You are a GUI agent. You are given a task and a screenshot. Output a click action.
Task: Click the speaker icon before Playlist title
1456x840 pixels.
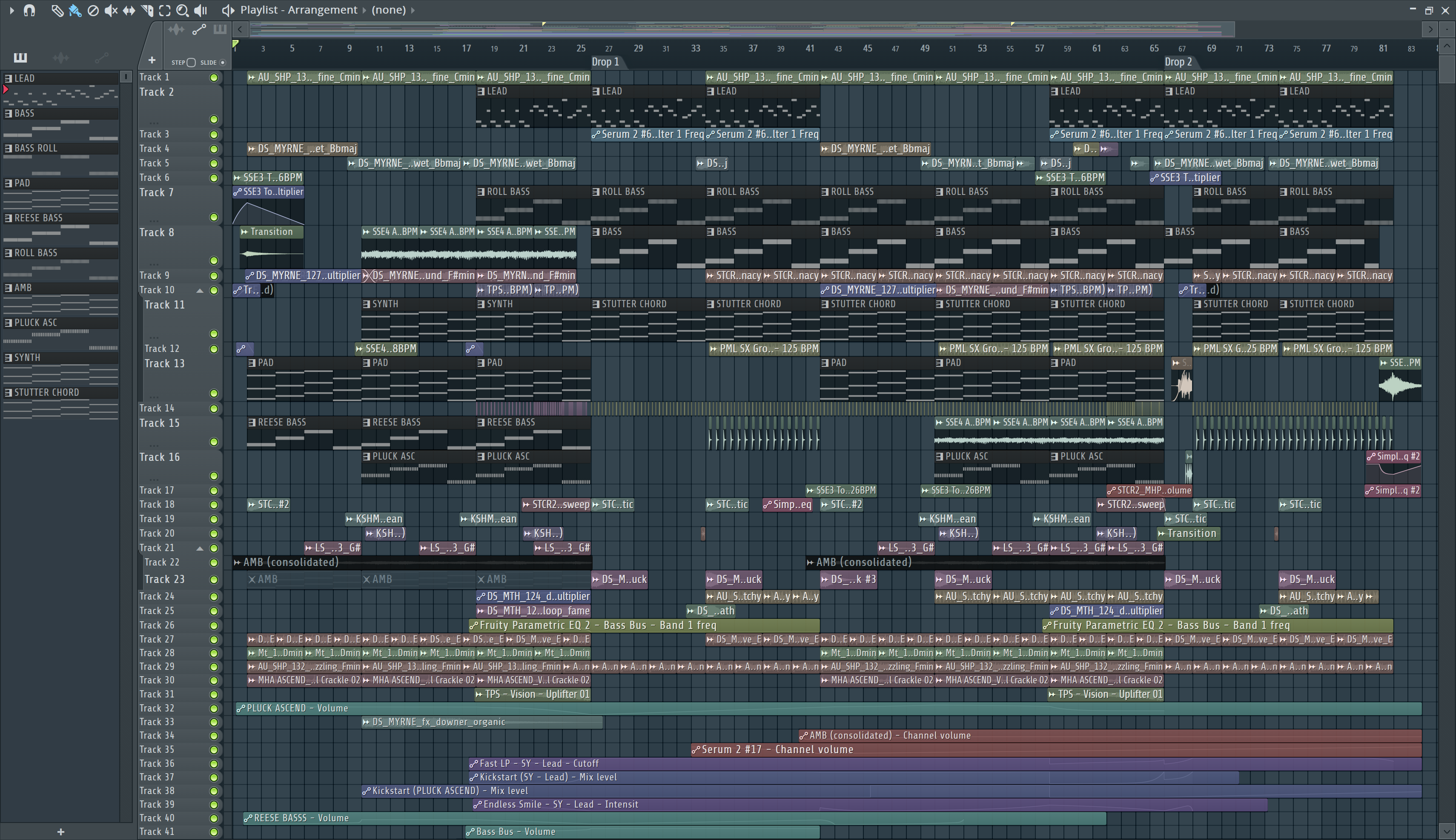point(228,10)
